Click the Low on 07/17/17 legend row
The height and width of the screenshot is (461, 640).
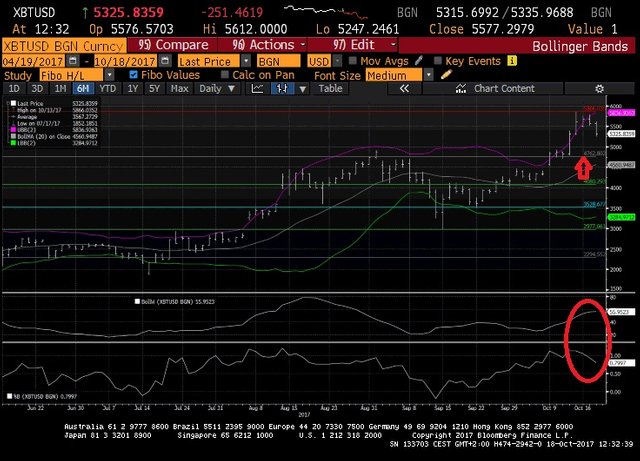(53, 123)
